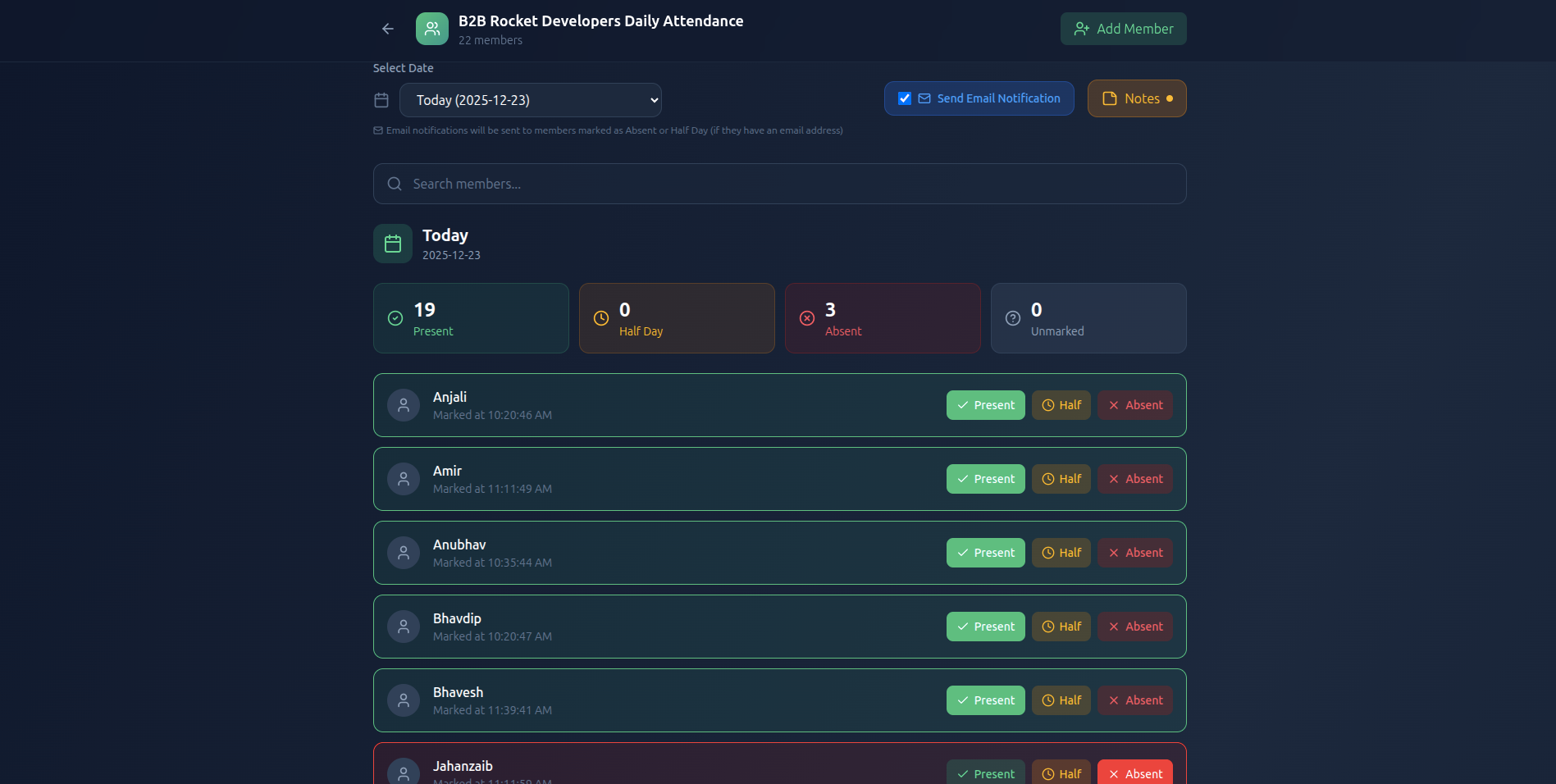Select Today (2025-12-23) from the date picker
The width and height of the screenshot is (1556, 784).
530,99
